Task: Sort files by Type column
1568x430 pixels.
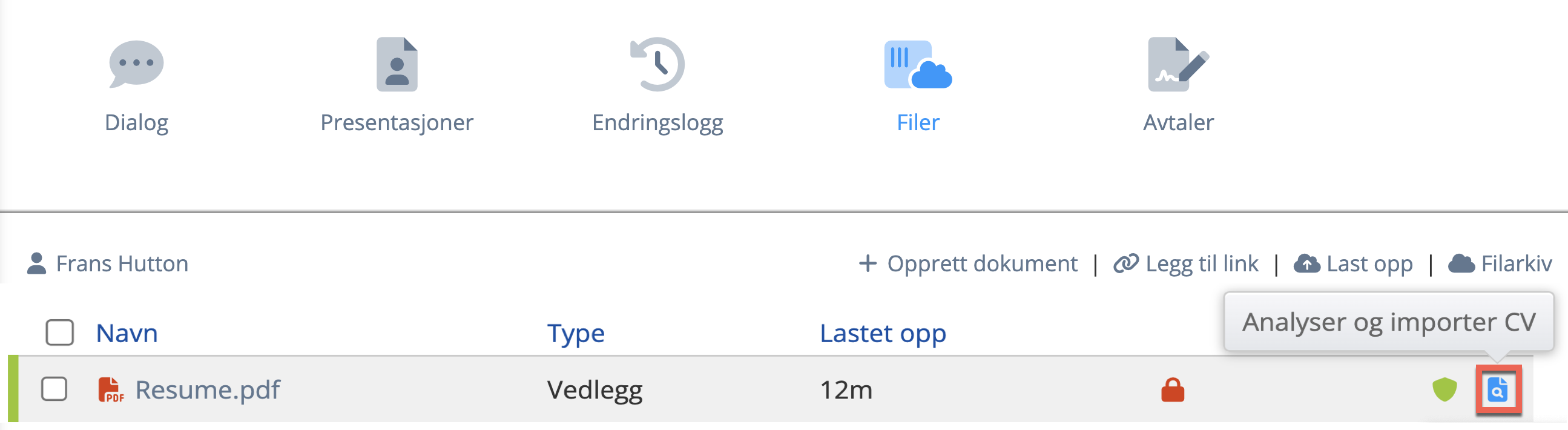Action: coord(575,333)
